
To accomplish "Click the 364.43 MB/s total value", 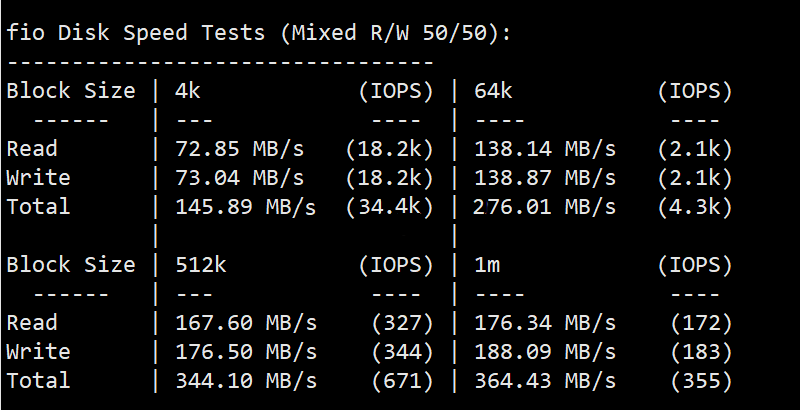I will coord(545,381).
